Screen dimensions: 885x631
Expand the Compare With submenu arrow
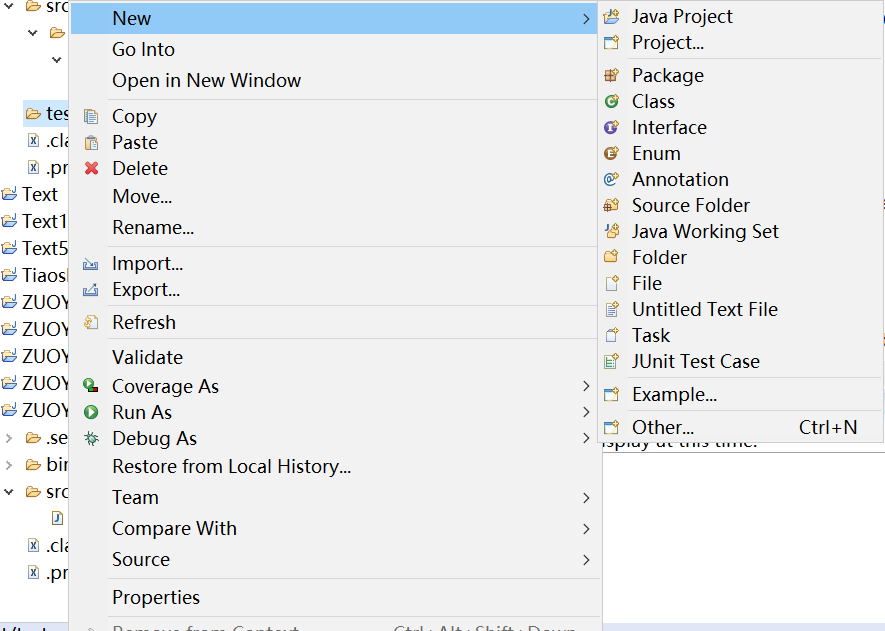(x=586, y=529)
